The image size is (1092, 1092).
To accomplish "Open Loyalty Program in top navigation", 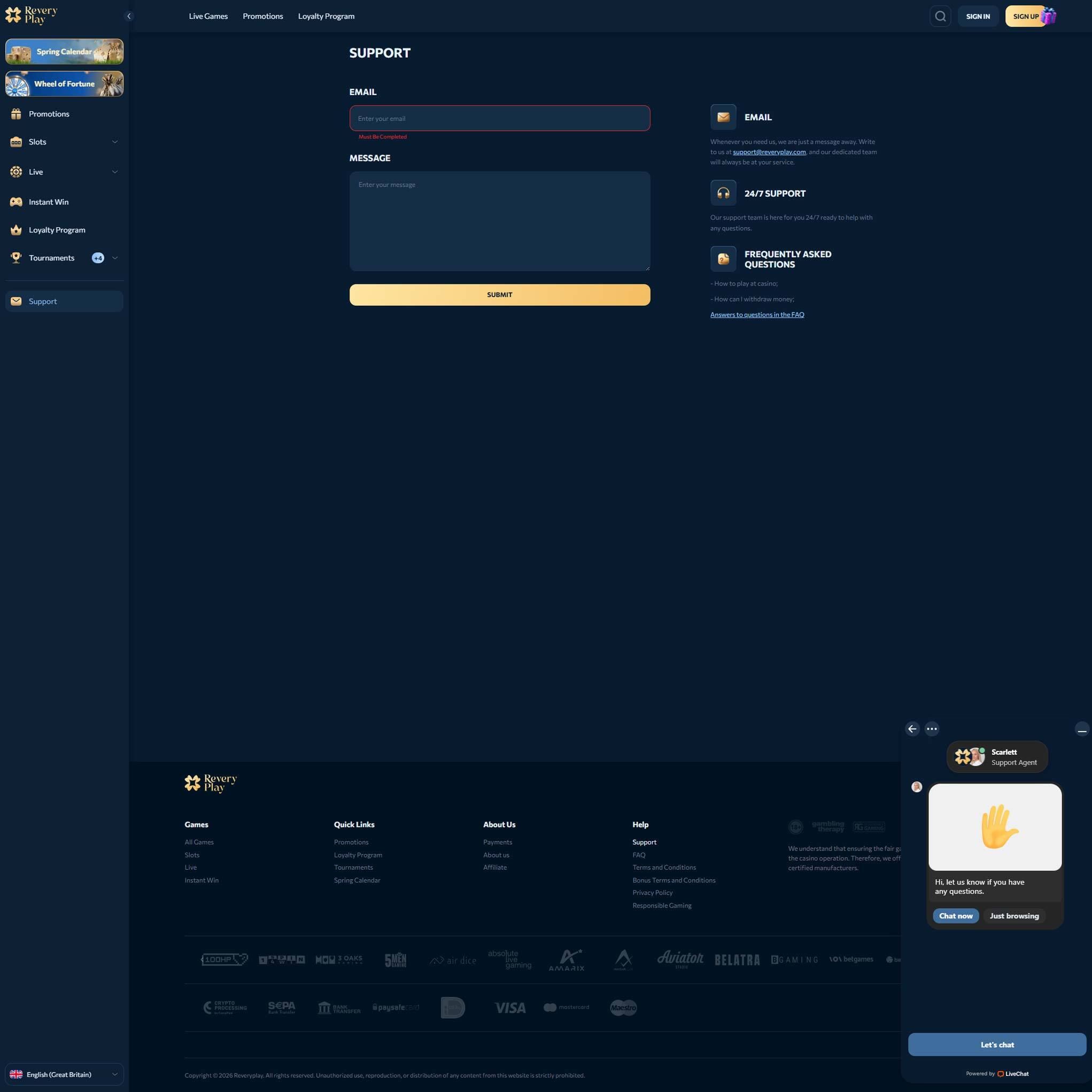I will pos(326,17).
